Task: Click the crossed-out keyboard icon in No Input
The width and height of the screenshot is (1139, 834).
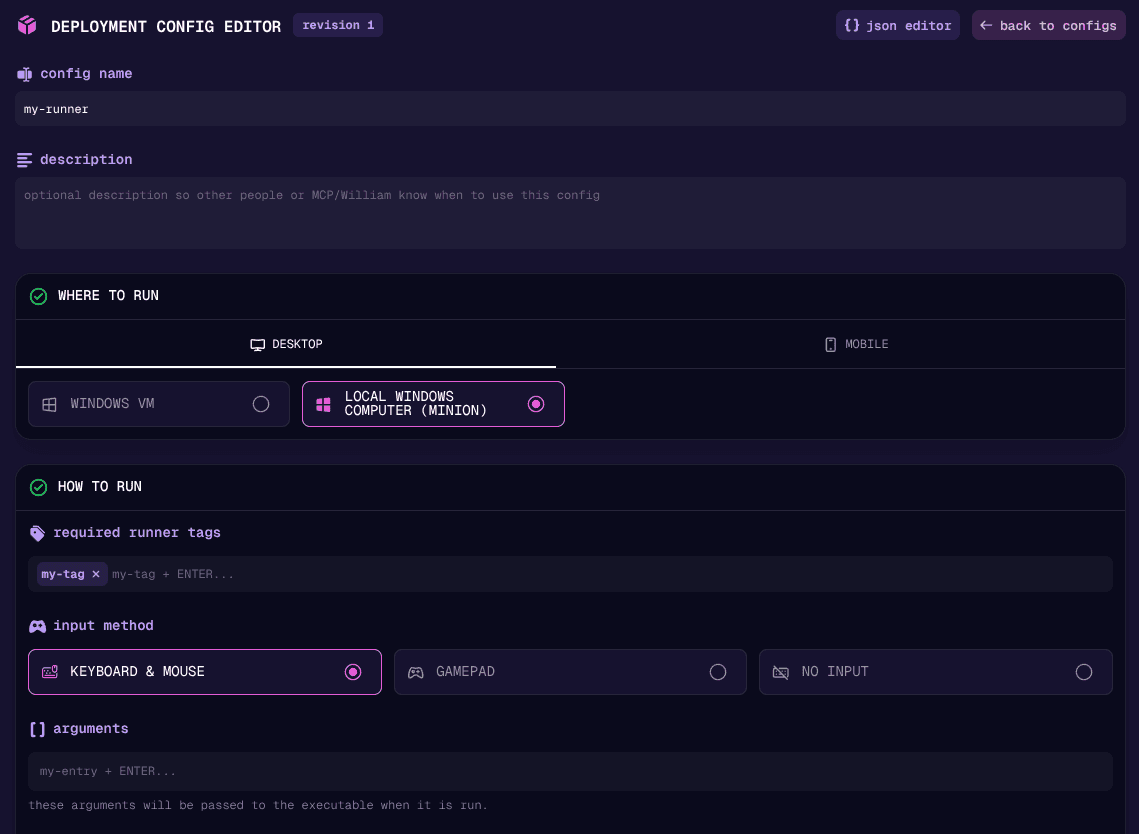Action: tap(781, 672)
